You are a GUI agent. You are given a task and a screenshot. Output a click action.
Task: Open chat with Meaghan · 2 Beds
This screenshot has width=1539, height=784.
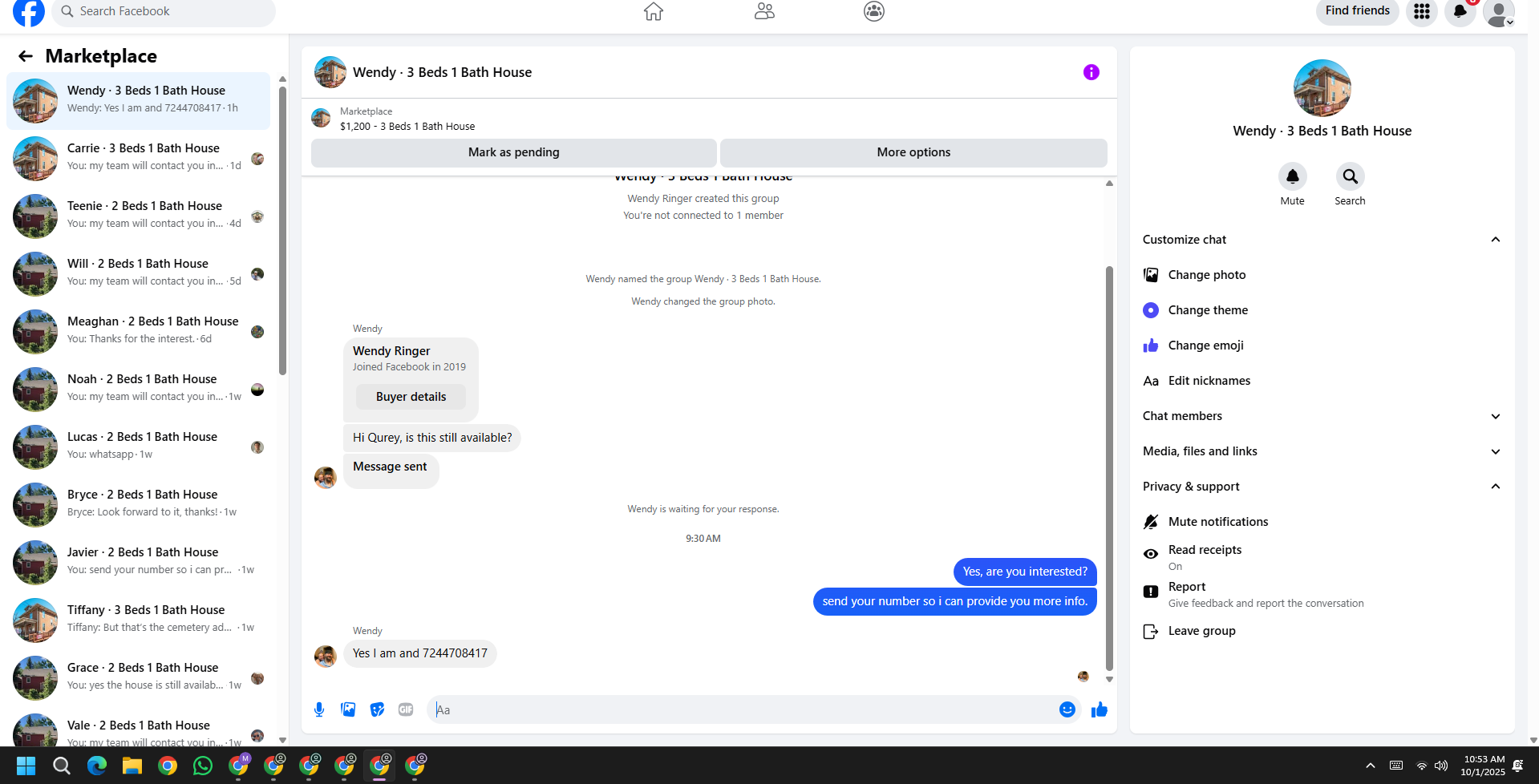139,332
